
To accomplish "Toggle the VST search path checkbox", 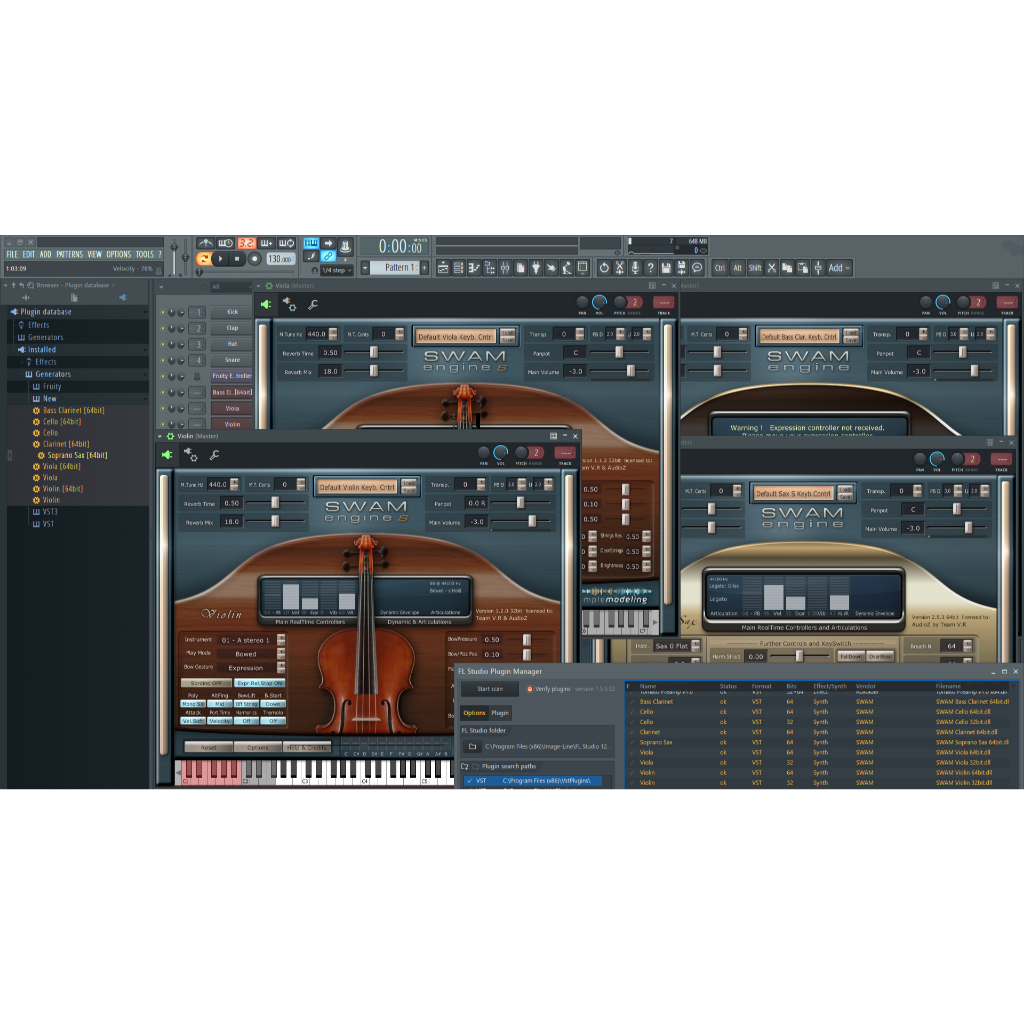I will (x=469, y=780).
